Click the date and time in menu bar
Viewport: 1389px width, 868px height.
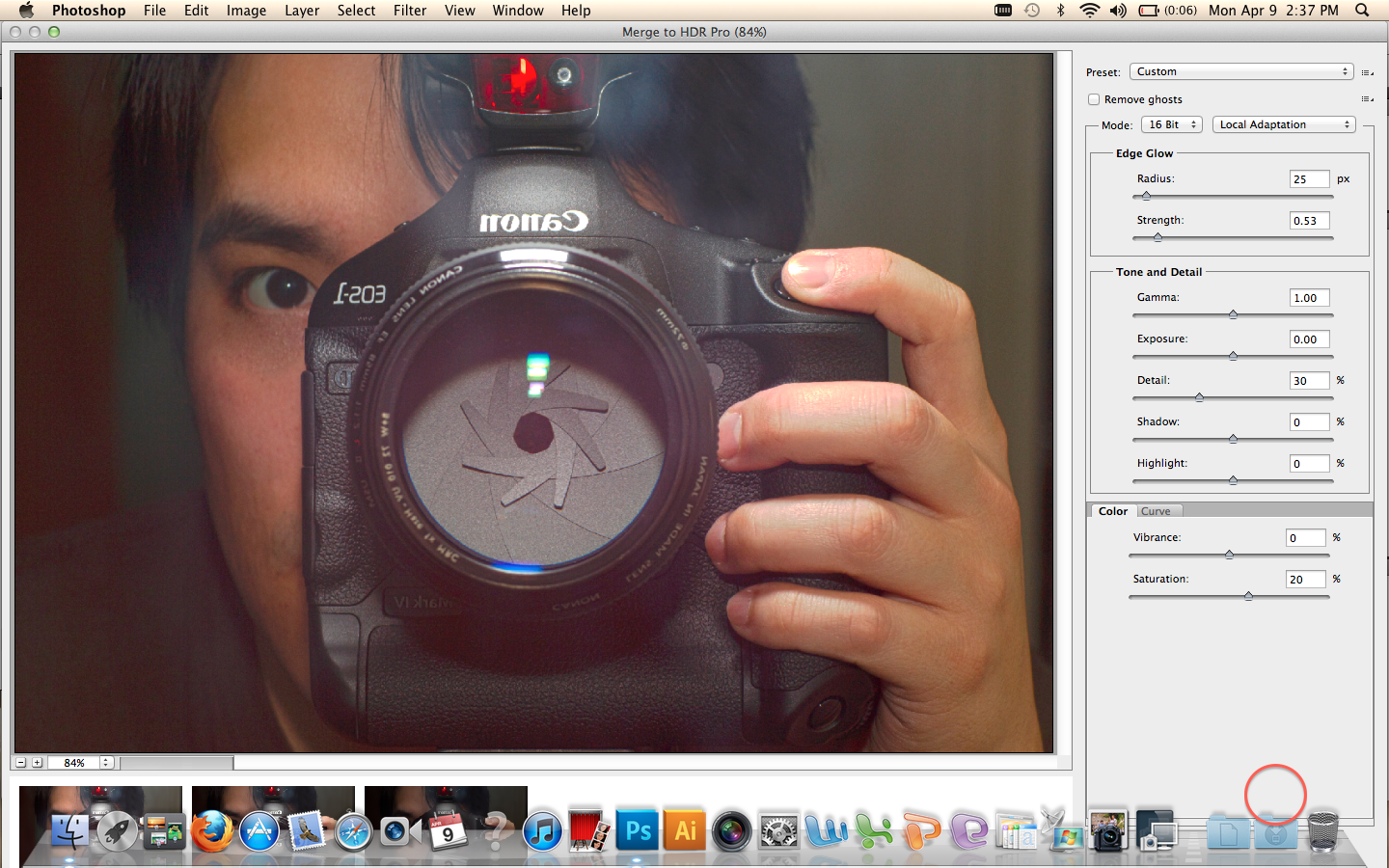pyautogui.click(x=1273, y=11)
